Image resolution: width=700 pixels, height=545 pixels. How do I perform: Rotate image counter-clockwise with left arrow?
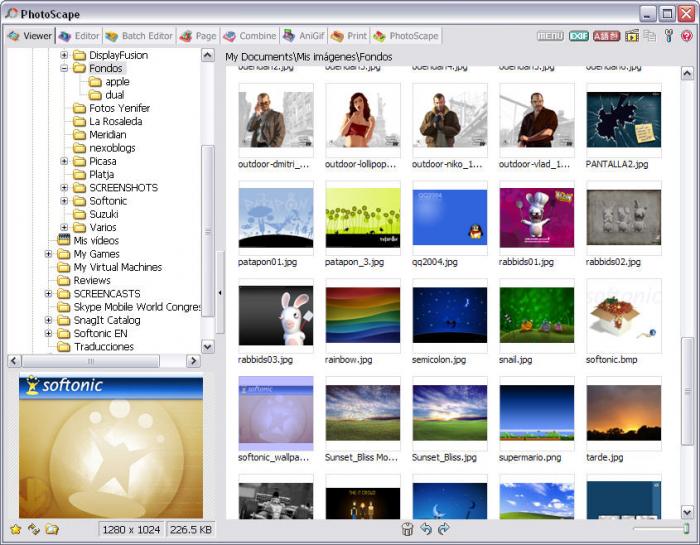click(426, 529)
